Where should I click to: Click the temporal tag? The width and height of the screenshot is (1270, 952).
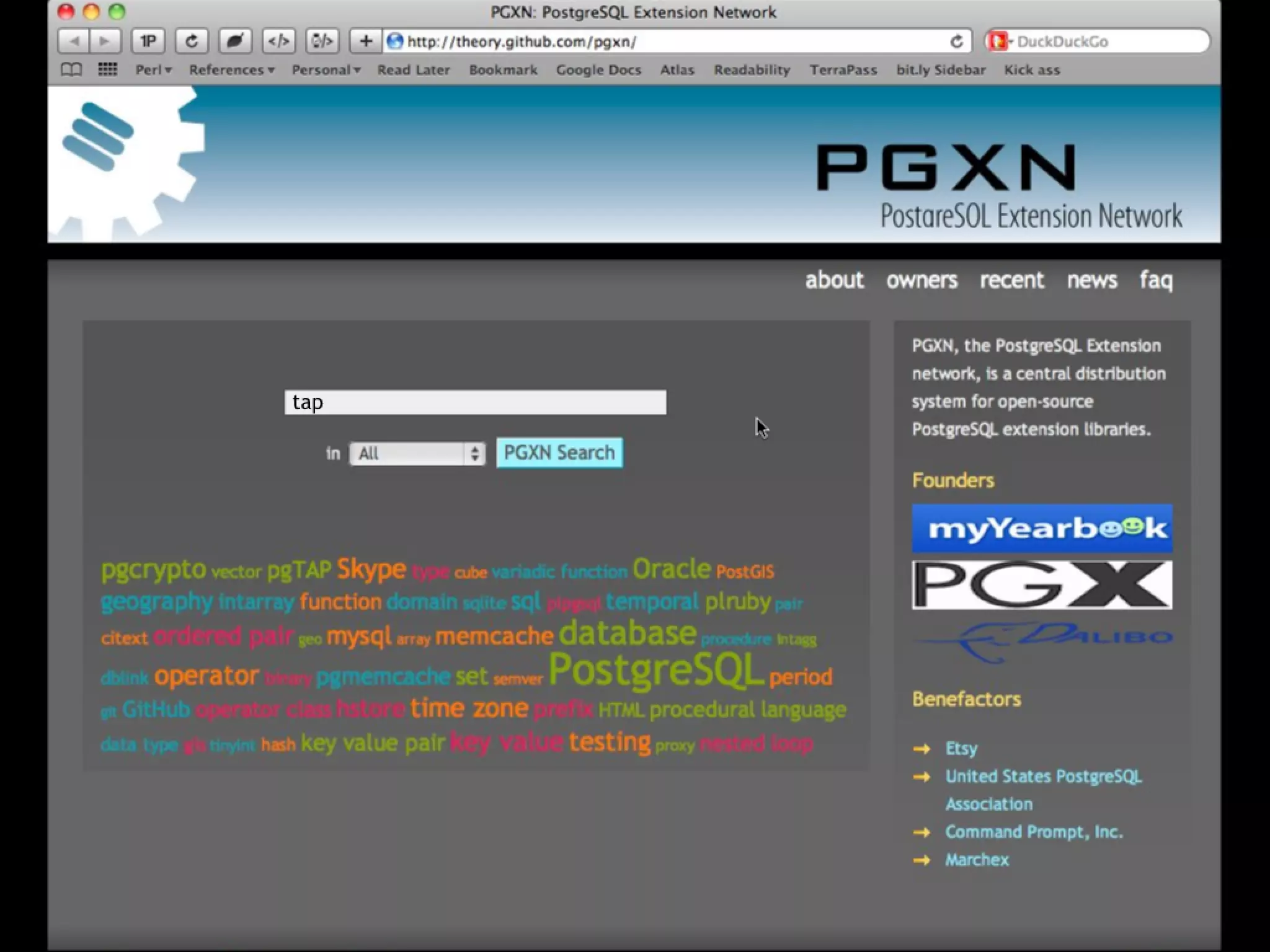pos(652,601)
